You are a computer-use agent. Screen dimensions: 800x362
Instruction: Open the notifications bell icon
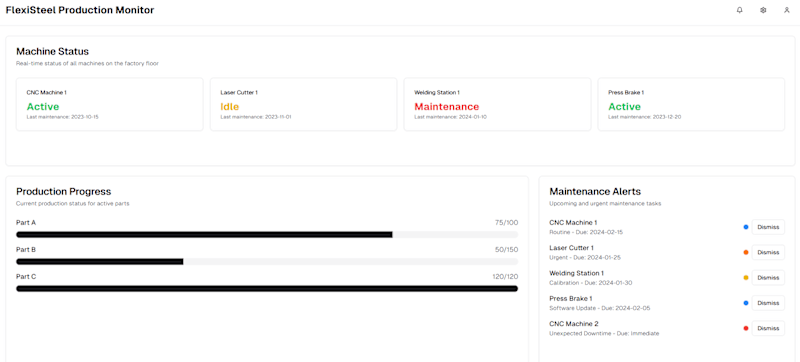739,10
